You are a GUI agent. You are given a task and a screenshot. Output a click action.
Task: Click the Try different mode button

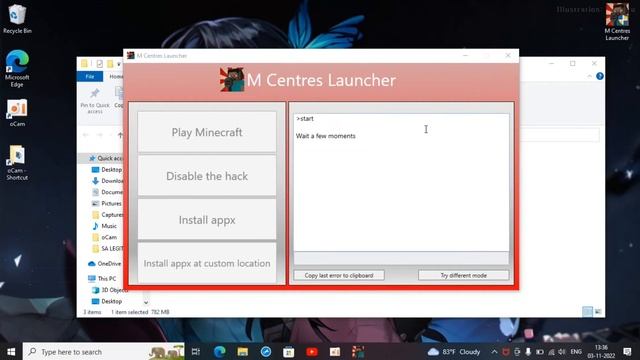pyautogui.click(x=463, y=276)
